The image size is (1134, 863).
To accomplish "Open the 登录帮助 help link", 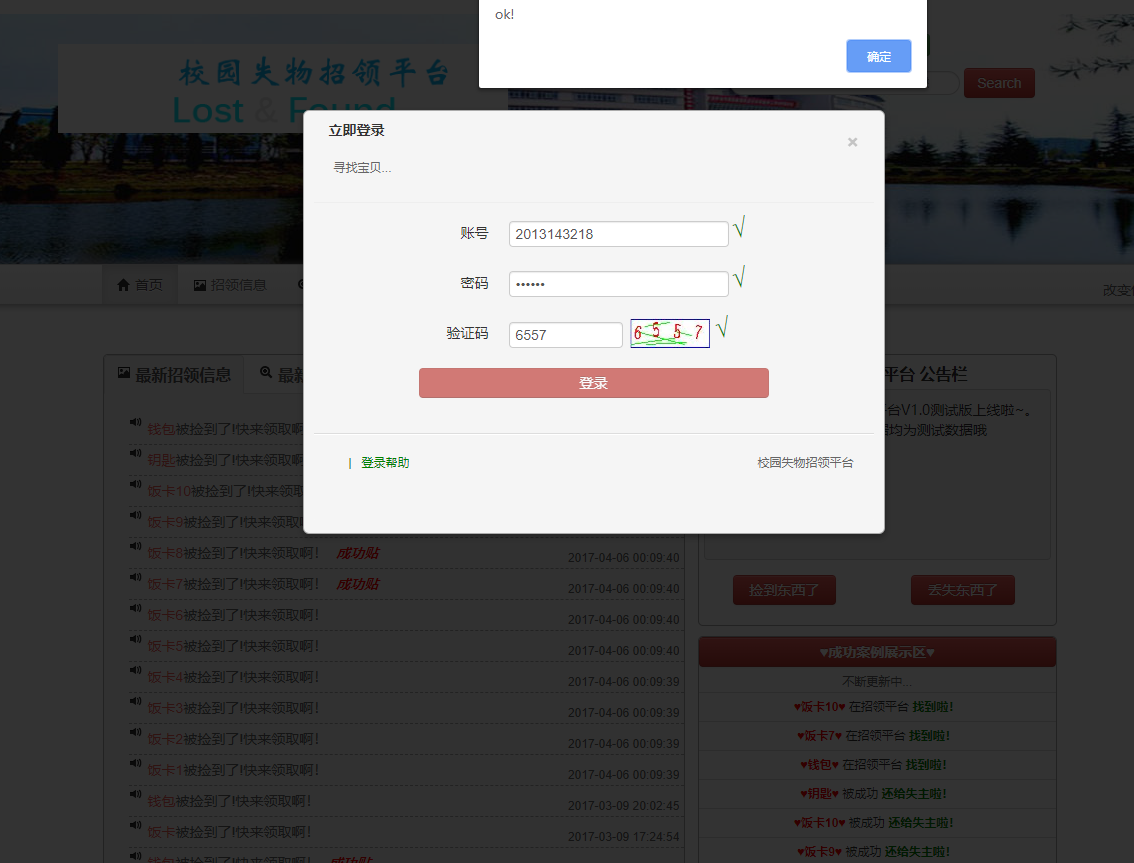I will pyautogui.click(x=384, y=463).
